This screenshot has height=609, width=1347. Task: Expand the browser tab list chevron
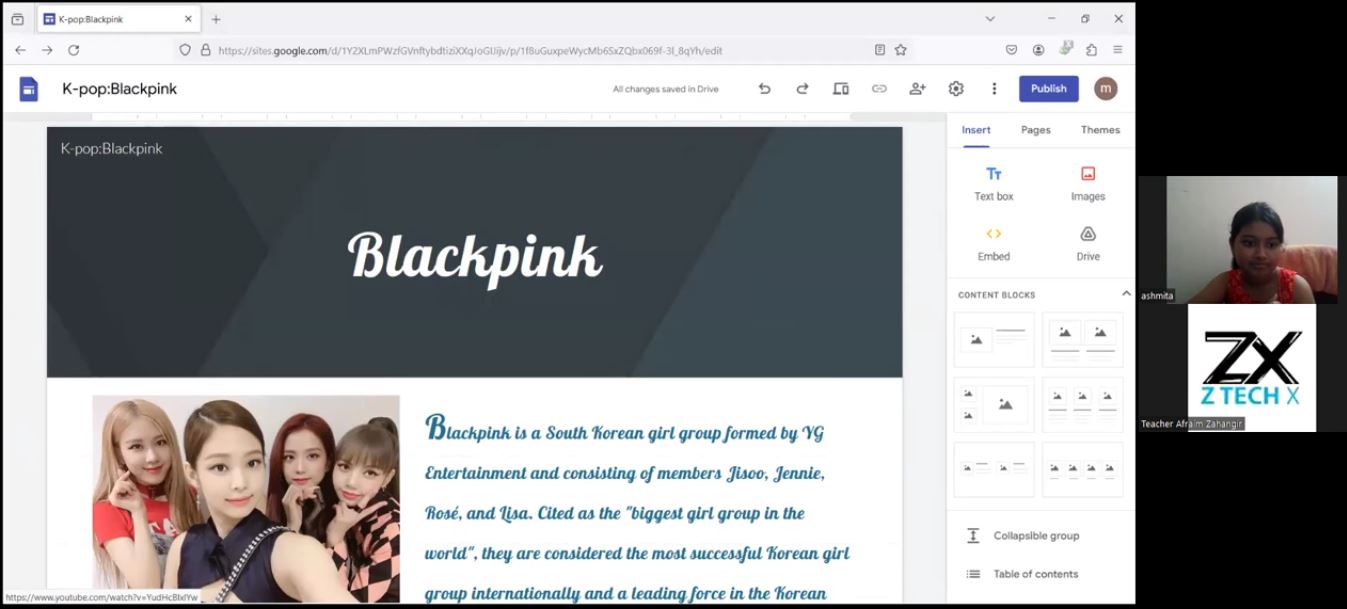(990, 19)
